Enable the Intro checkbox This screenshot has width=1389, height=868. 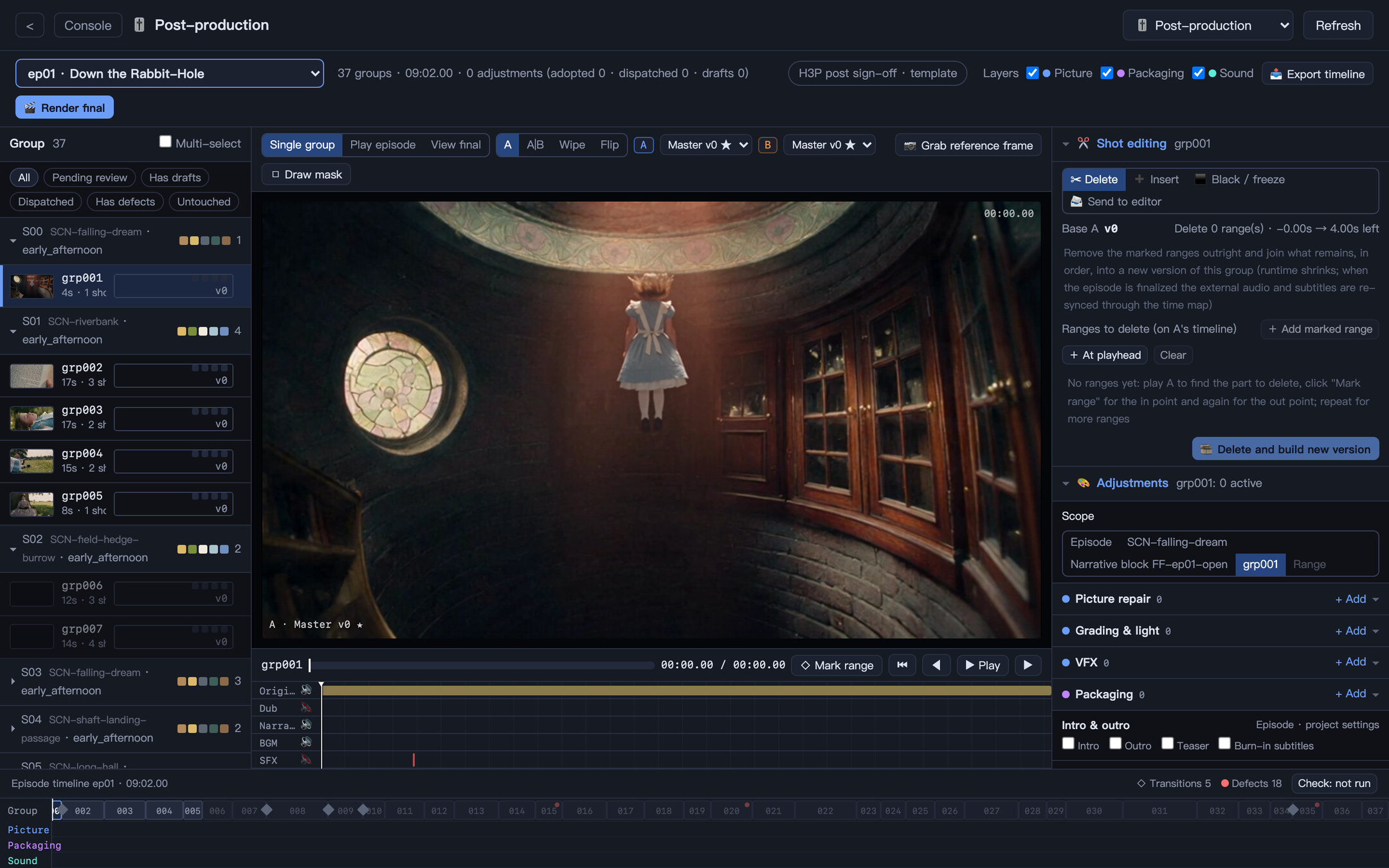(x=1068, y=743)
